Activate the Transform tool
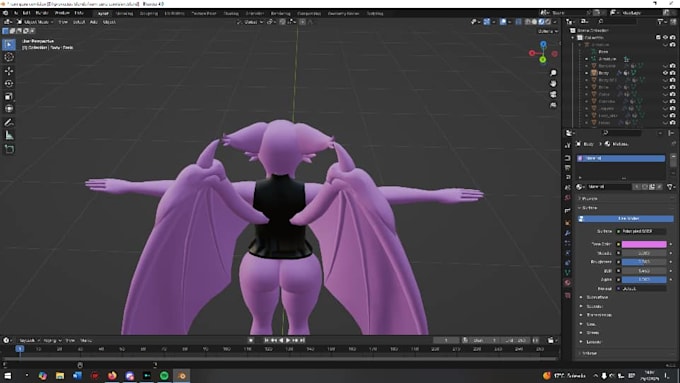The image size is (680, 383). (x=9, y=109)
